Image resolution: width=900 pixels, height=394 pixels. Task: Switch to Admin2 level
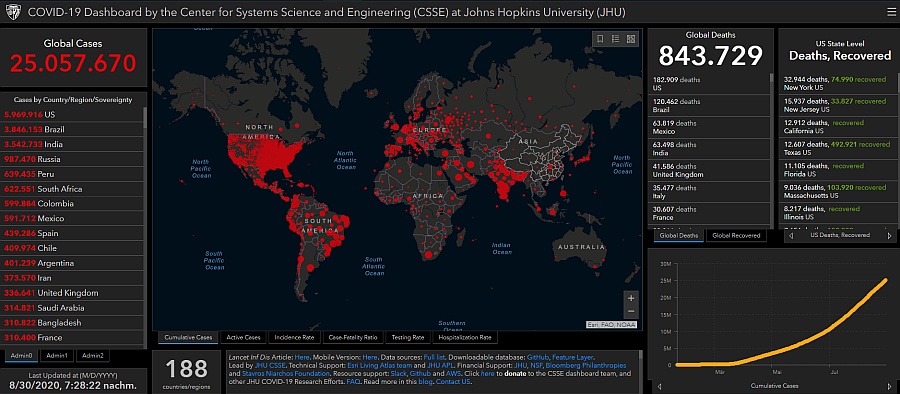click(x=92, y=356)
